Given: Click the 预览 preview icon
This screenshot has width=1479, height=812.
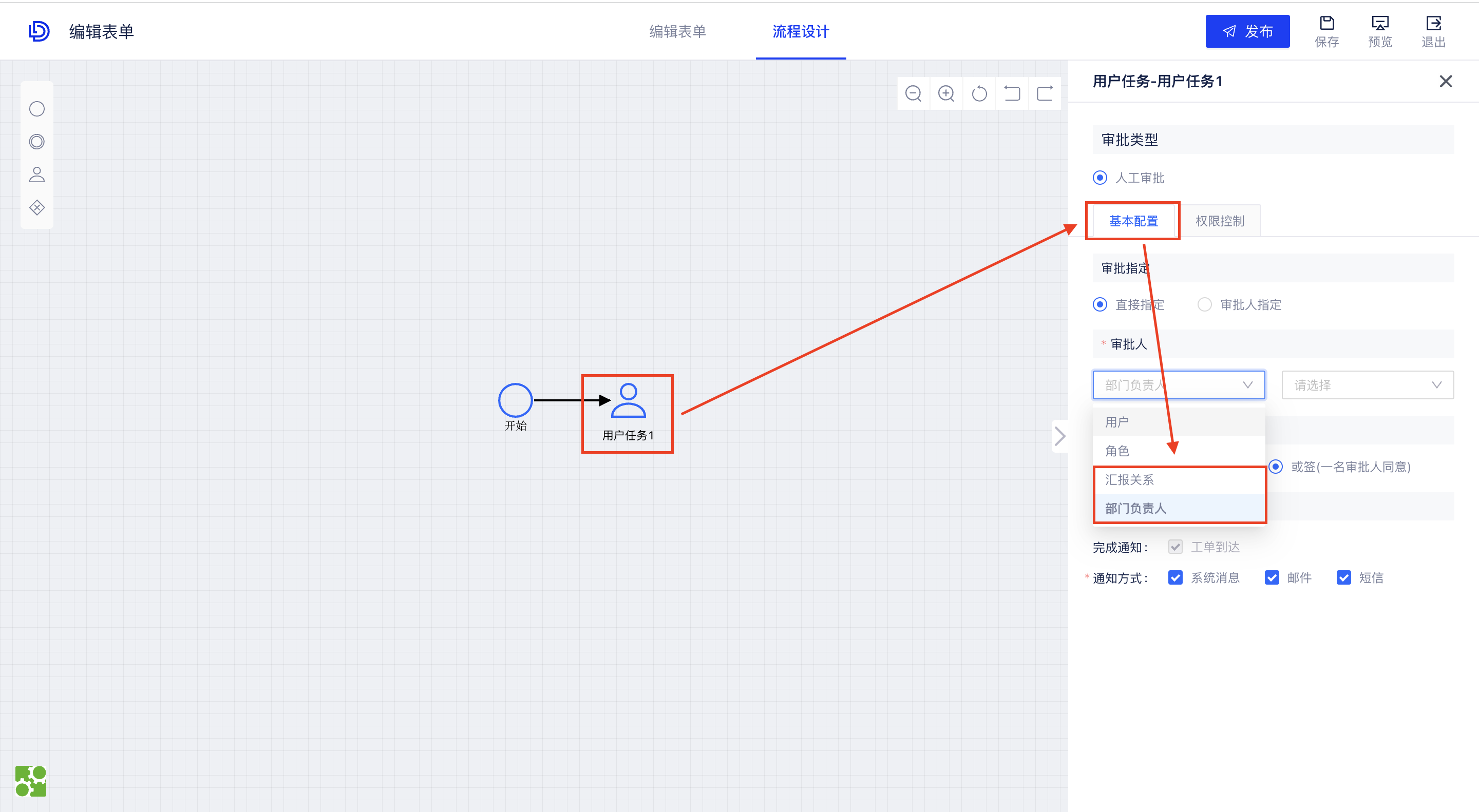Looking at the screenshot, I should click(x=1380, y=31).
